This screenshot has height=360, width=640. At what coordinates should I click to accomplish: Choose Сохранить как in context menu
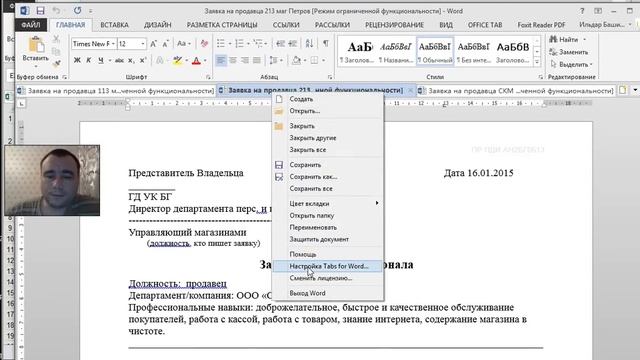(x=328, y=177)
